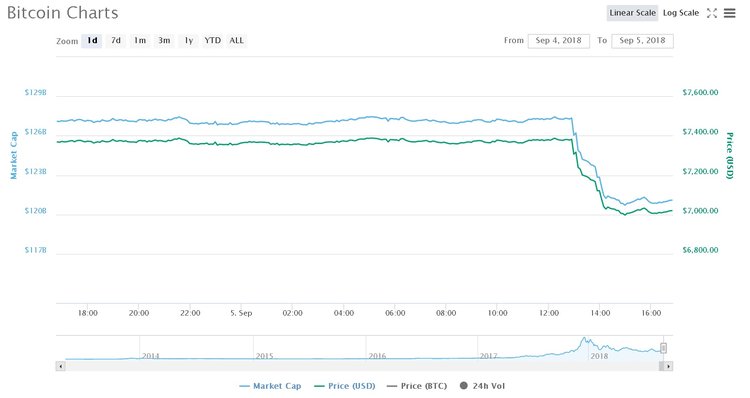
Task: Click the $129B market cap axis label
Action: pos(36,92)
